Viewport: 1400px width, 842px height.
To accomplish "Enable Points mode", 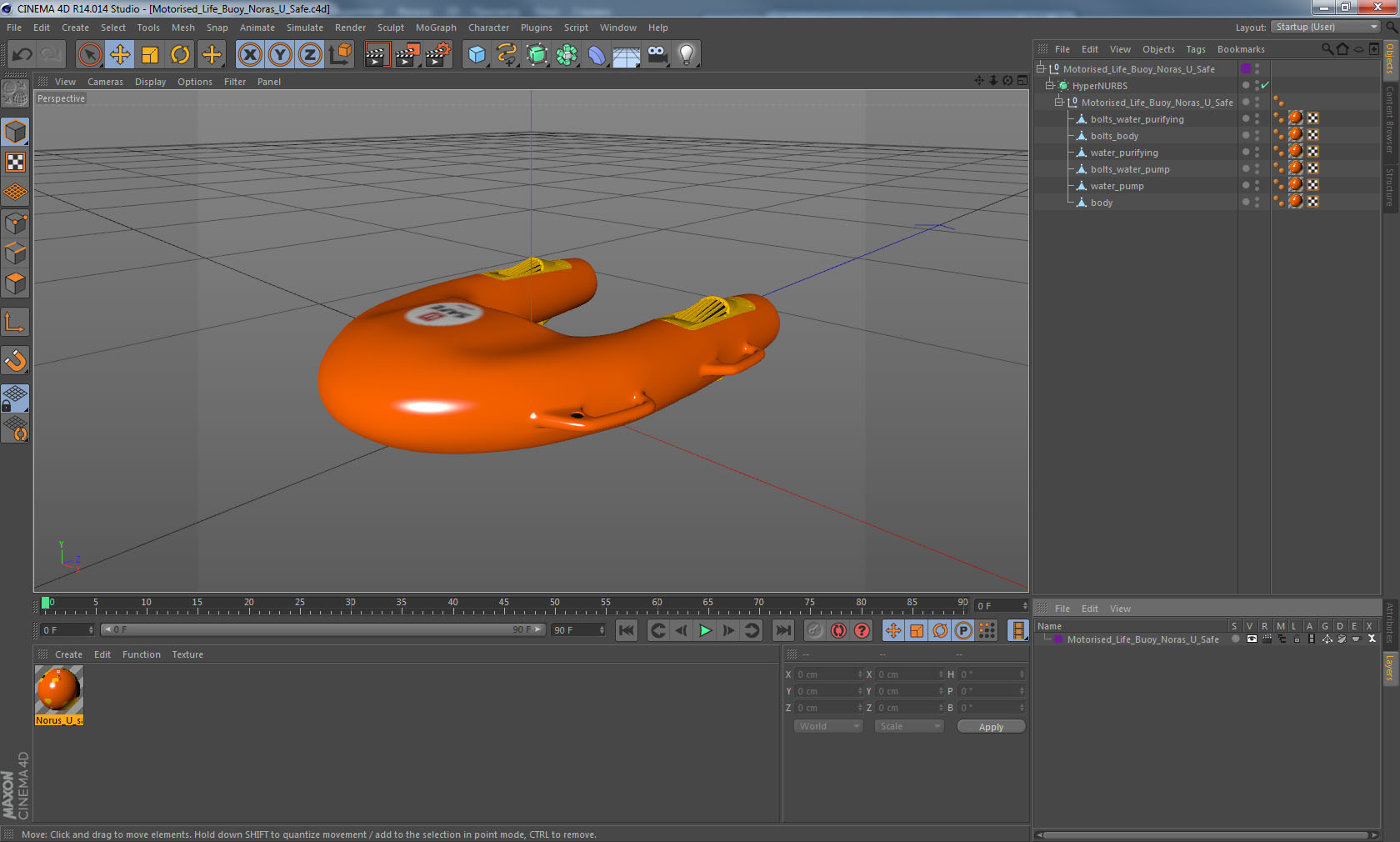I will point(15,223).
